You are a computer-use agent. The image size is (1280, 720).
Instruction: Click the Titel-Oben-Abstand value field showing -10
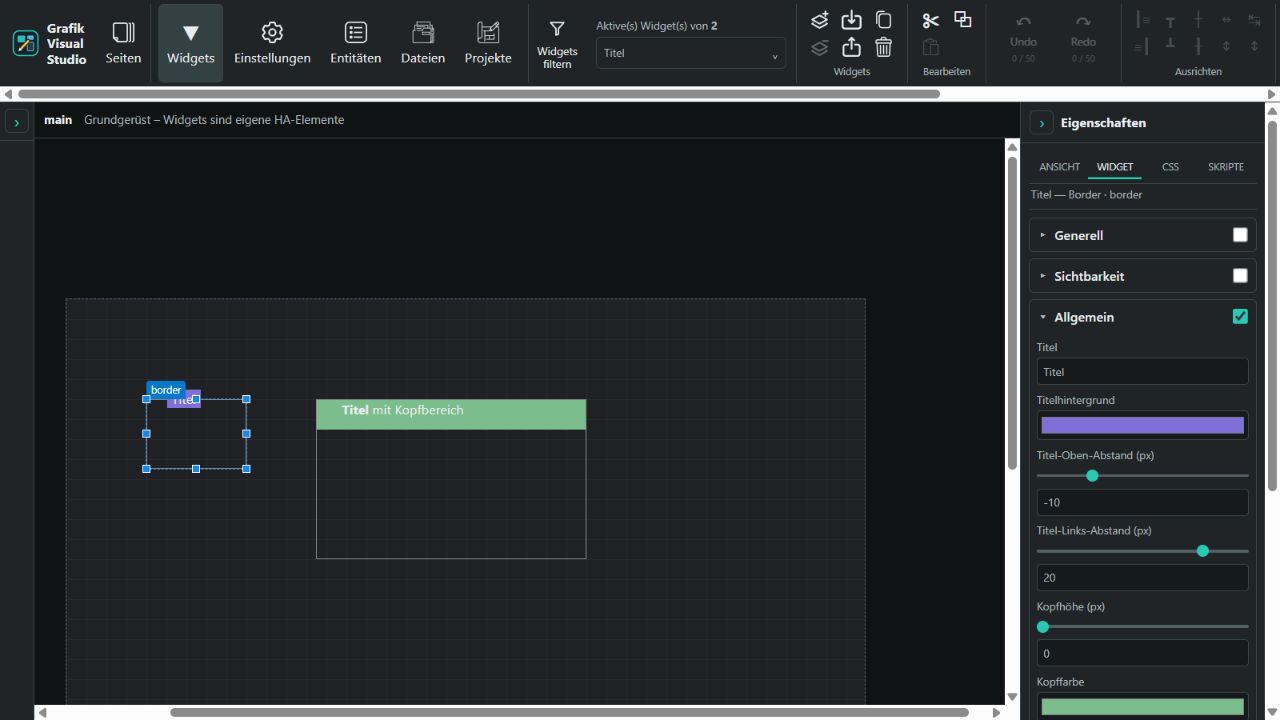(1143, 502)
